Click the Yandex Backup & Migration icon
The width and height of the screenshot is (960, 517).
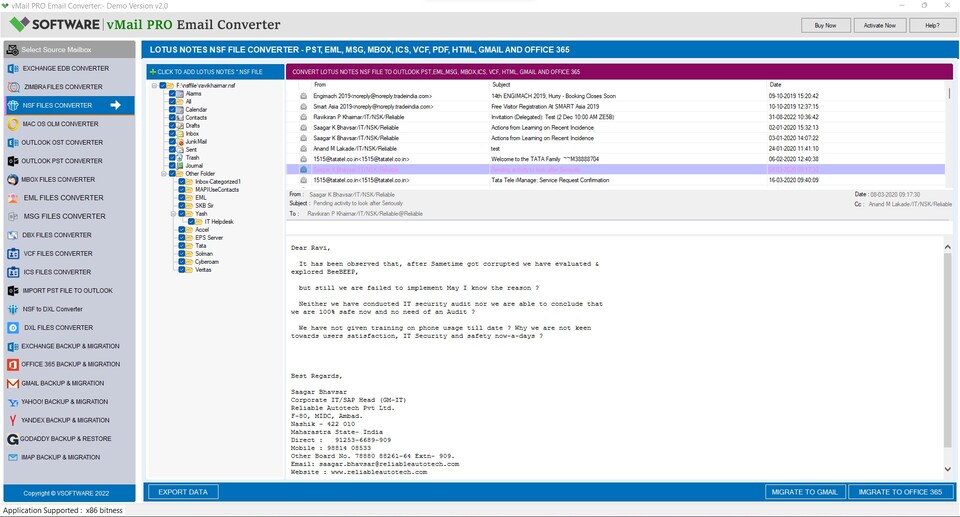13,420
